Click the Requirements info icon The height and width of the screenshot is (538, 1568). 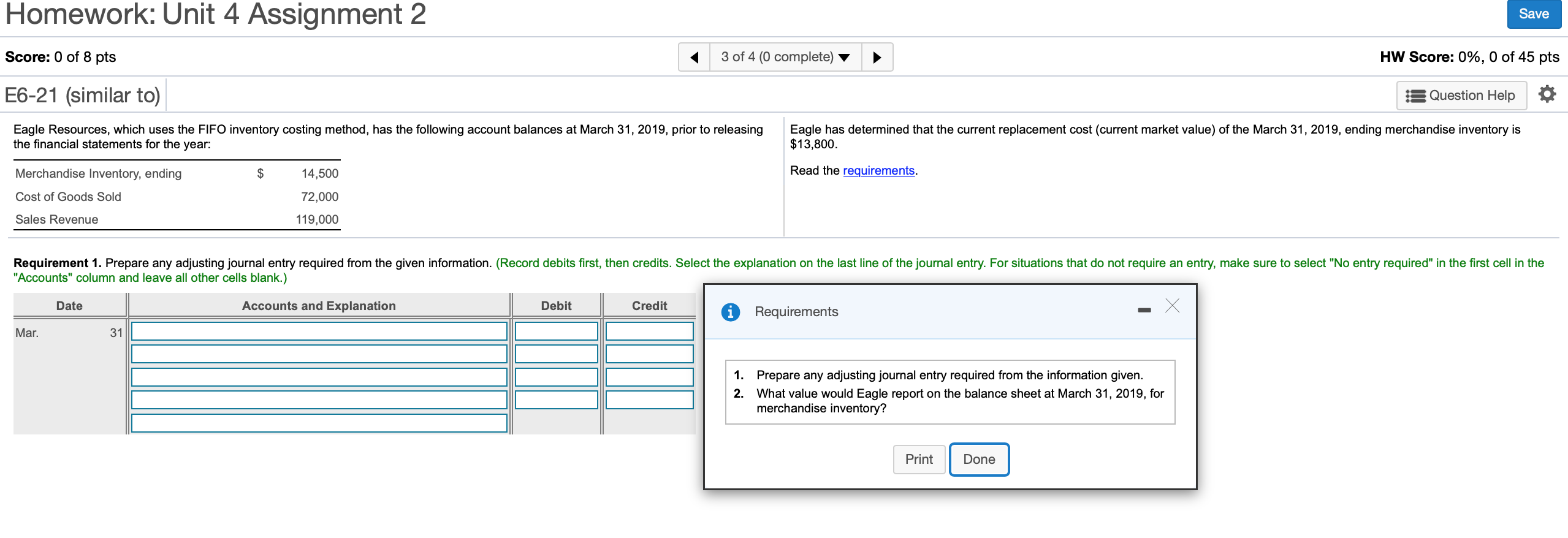click(730, 312)
